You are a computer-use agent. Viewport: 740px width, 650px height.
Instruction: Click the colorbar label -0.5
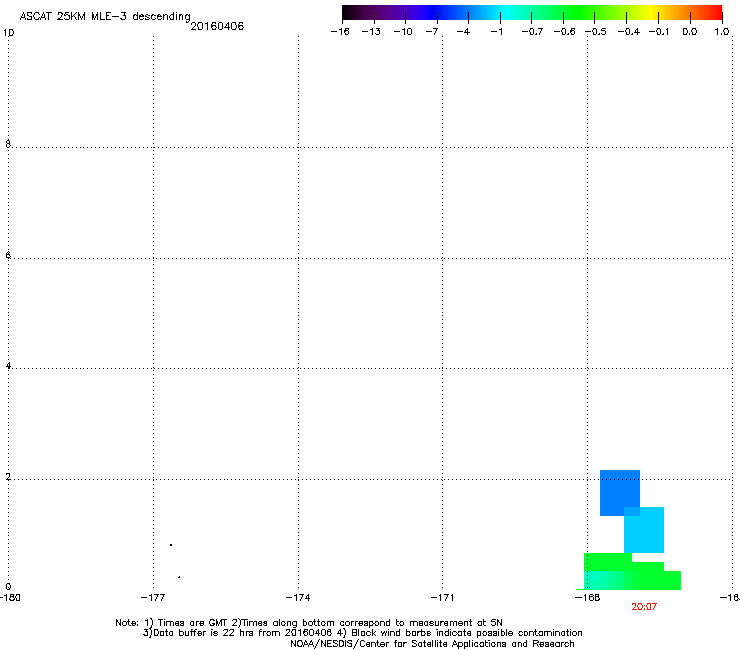(596, 32)
